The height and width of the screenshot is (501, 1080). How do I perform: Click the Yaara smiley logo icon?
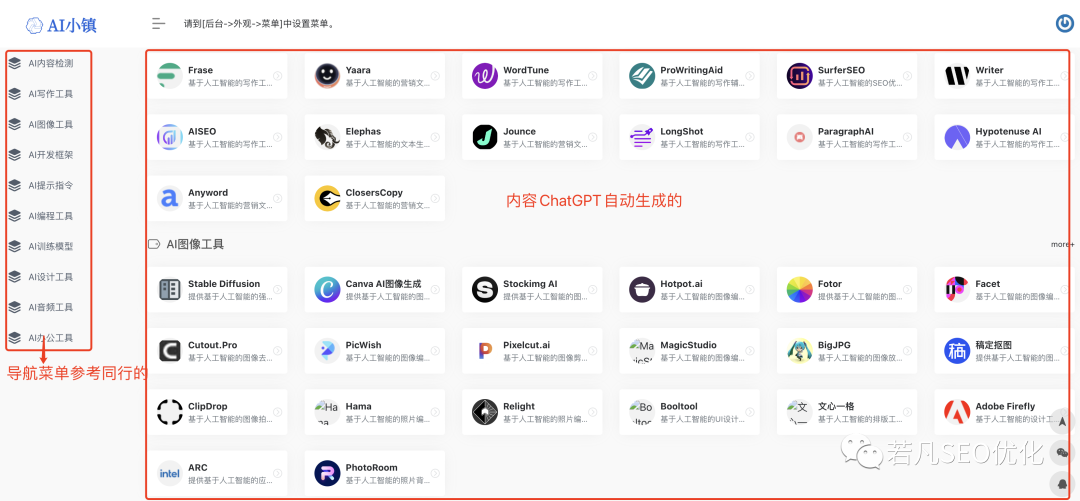click(x=327, y=76)
